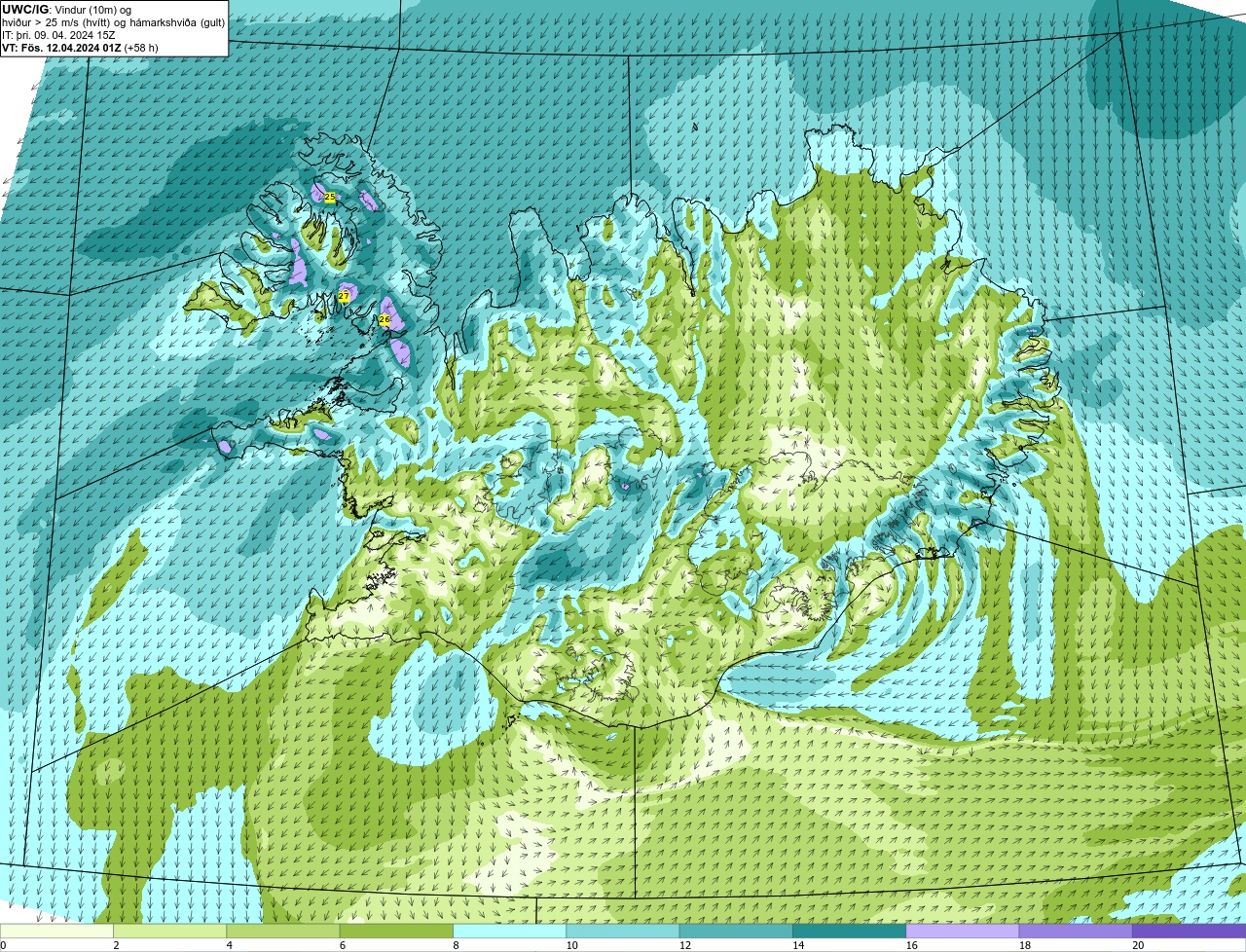
Task: Click the valid time 'VT: Fös. 12.04.2024 01Z (+58 h)'
Action: pos(80,47)
